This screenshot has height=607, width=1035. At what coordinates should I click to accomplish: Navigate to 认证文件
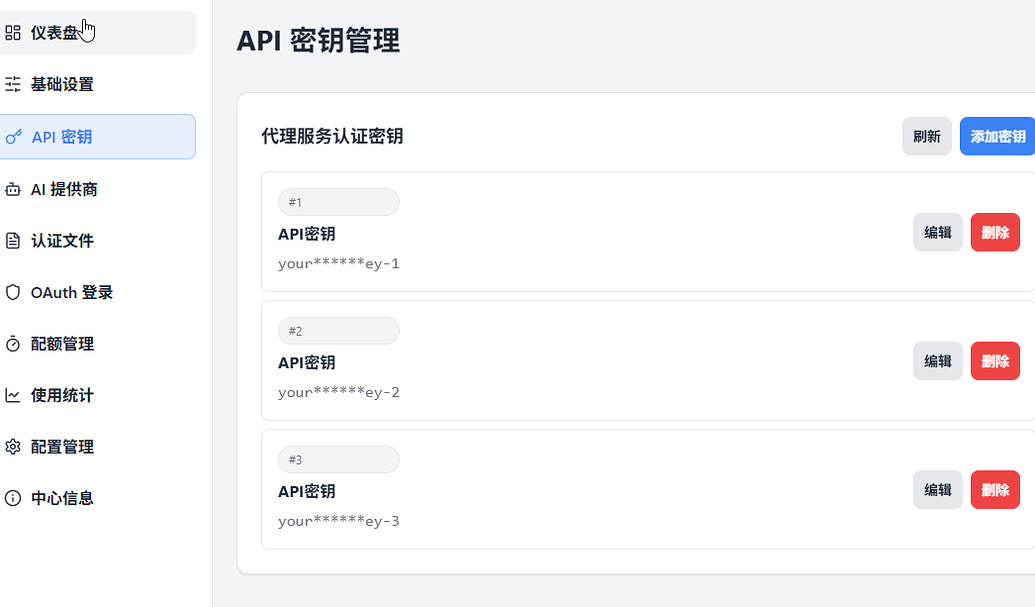pyautogui.click(x=98, y=241)
